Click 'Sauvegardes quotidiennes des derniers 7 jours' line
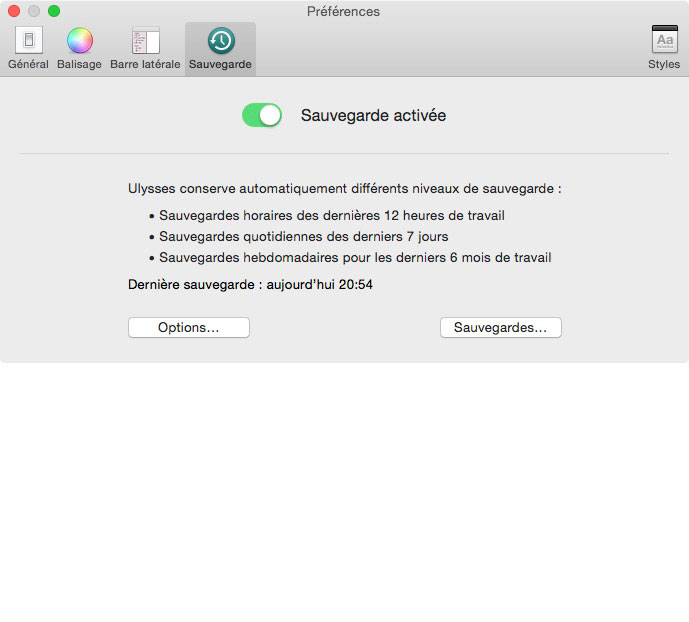This screenshot has width=689, height=622. click(304, 237)
